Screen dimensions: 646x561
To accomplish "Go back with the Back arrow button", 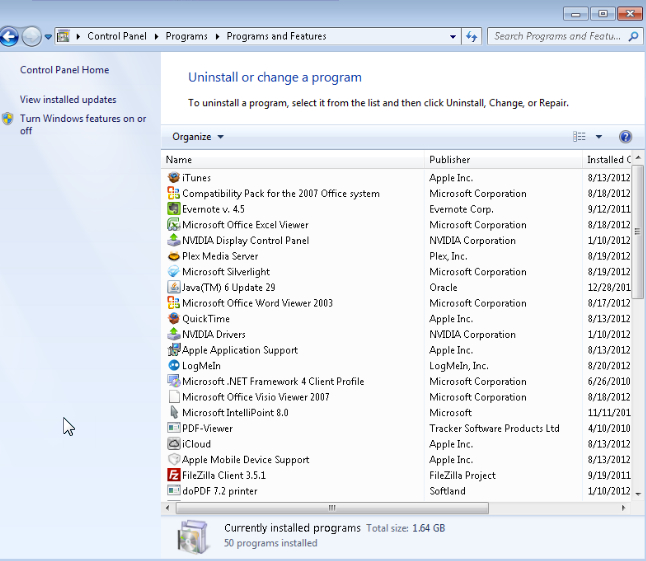I will pyautogui.click(x=9, y=37).
